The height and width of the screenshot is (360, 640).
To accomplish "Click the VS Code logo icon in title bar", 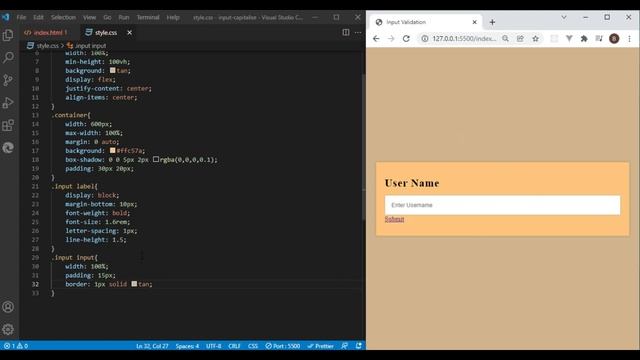I will click(x=5, y=17).
